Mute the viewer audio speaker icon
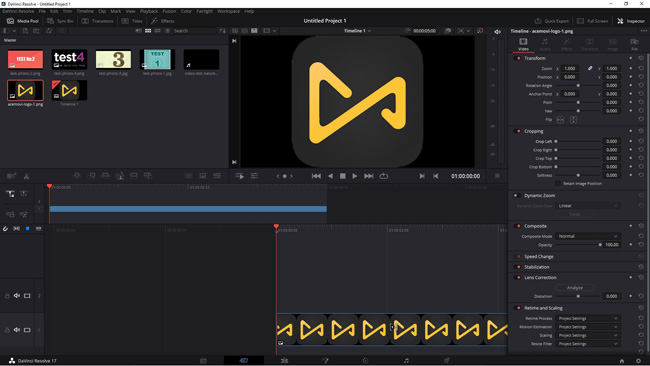Image resolution: width=650 pixels, height=366 pixels. (497, 32)
